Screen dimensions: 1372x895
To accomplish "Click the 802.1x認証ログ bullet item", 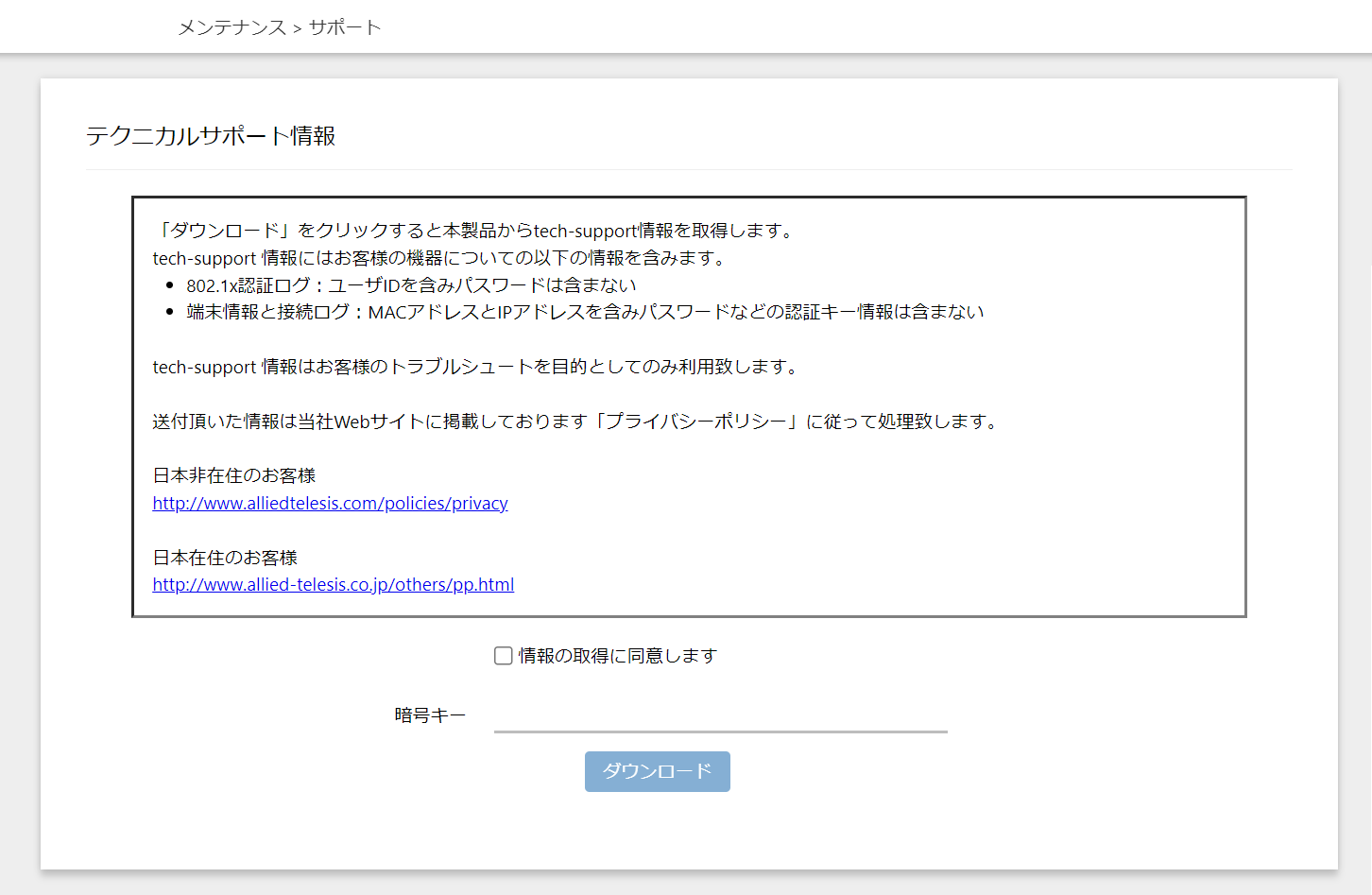I will click(410, 285).
